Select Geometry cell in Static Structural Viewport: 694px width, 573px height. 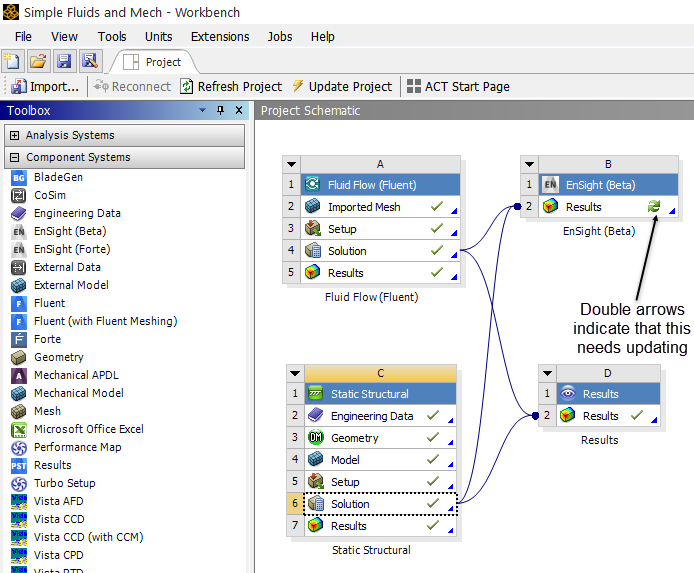pyautogui.click(x=381, y=438)
